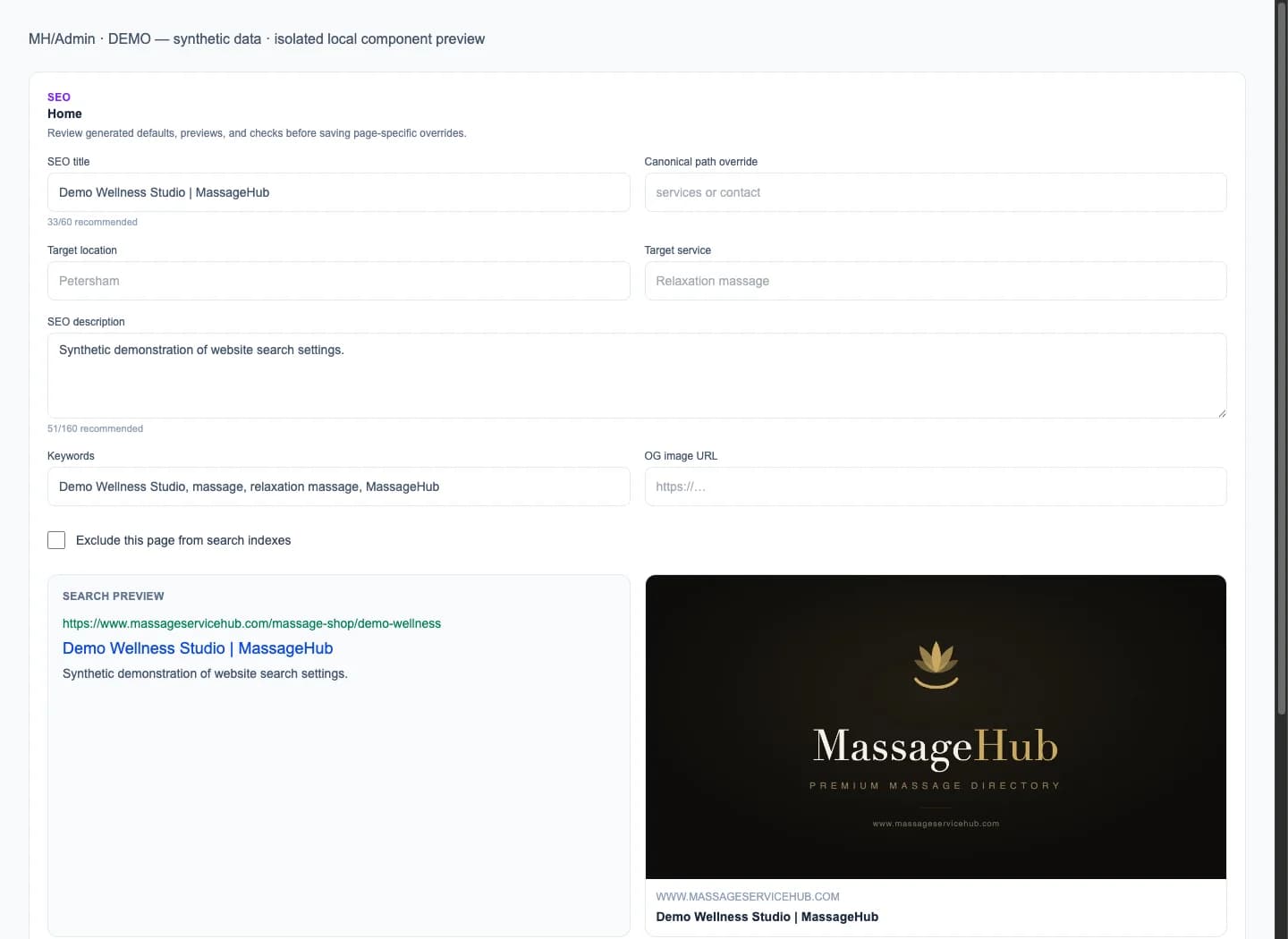This screenshot has height=939, width=1288.
Task: Click the OG image URL field
Action: pyautogui.click(x=935, y=486)
